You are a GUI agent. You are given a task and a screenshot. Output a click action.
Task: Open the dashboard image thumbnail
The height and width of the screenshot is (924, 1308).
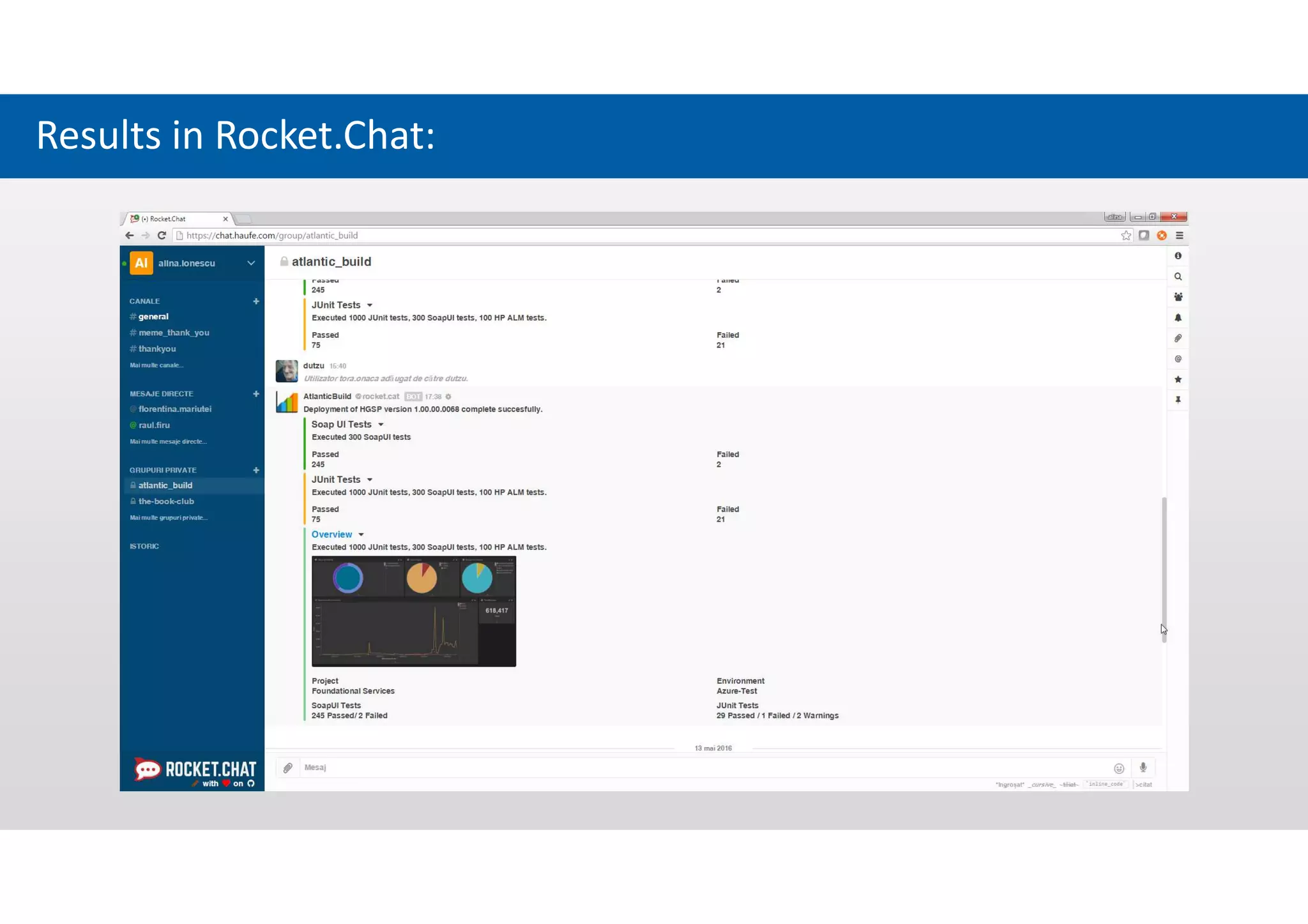pyautogui.click(x=414, y=611)
